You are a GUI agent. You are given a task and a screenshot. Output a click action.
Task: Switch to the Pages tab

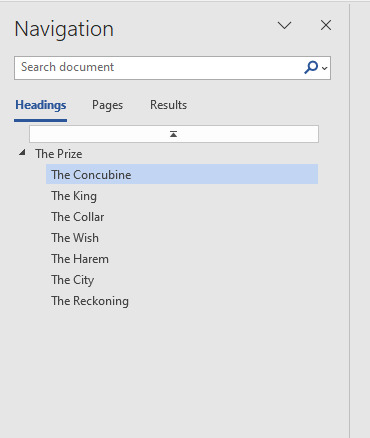(107, 105)
